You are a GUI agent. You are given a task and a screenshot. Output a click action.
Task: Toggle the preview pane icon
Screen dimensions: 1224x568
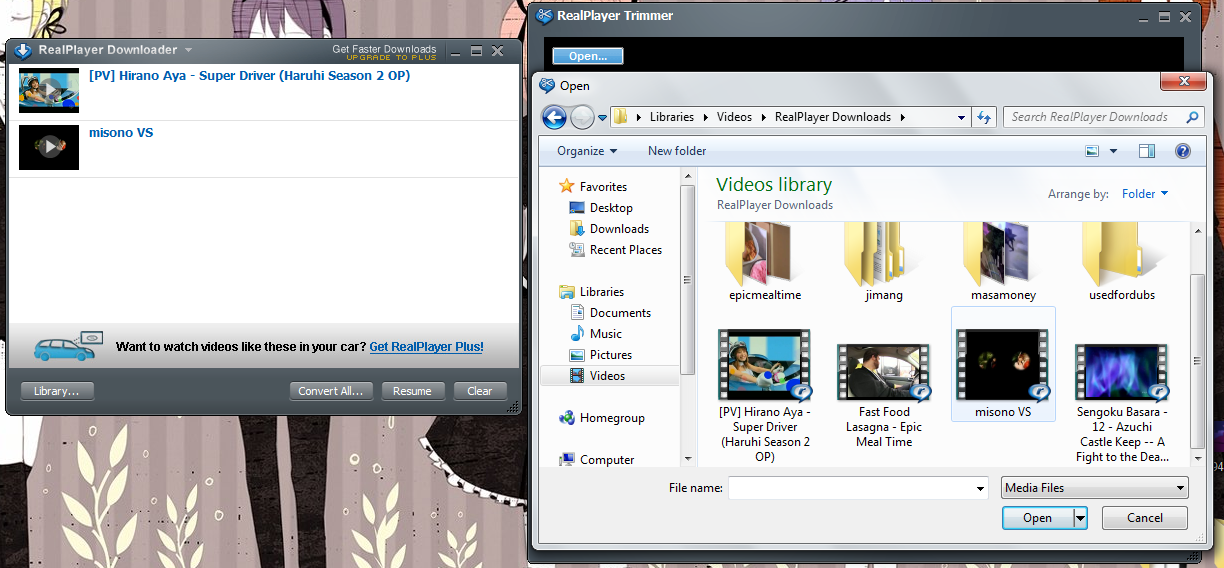(x=1147, y=151)
